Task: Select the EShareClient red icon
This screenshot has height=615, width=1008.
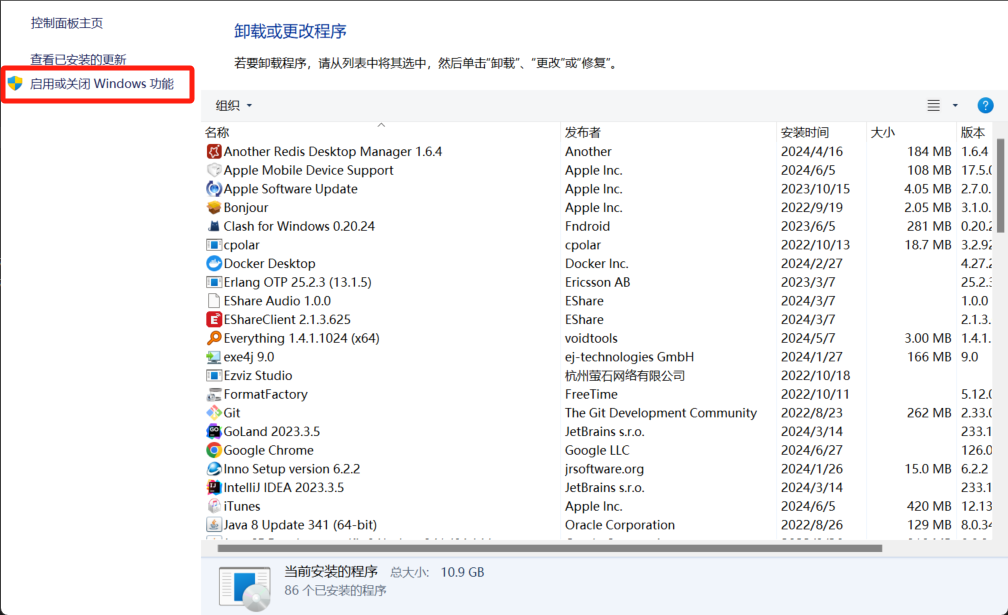Action: pyautogui.click(x=213, y=320)
